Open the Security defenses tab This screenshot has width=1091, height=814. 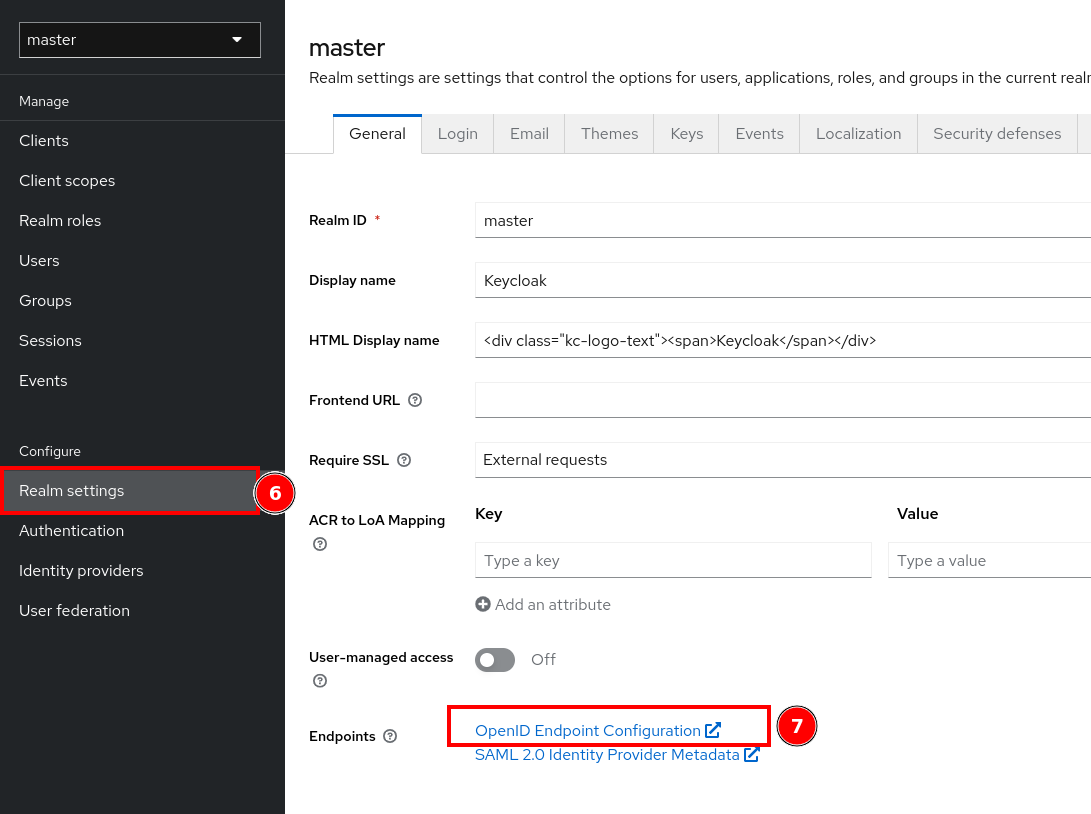(x=996, y=133)
